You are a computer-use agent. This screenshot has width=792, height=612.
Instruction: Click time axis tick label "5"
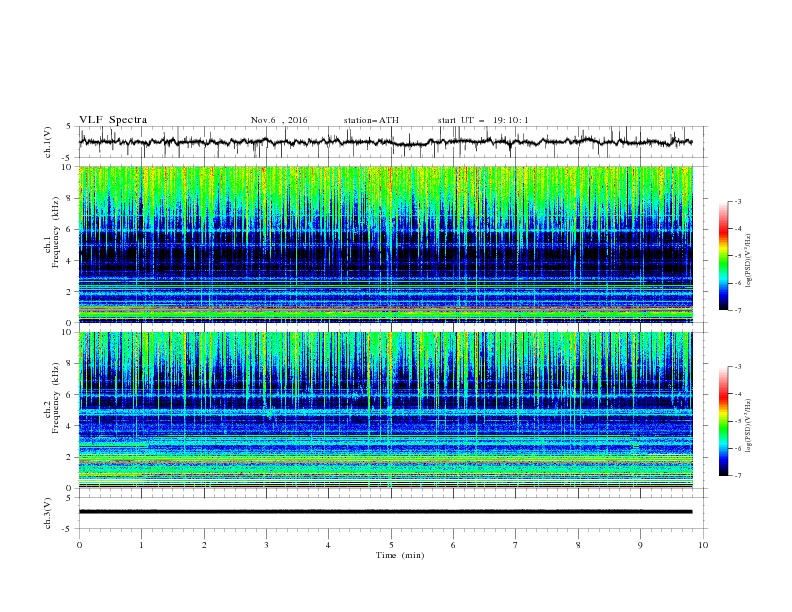[391, 545]
